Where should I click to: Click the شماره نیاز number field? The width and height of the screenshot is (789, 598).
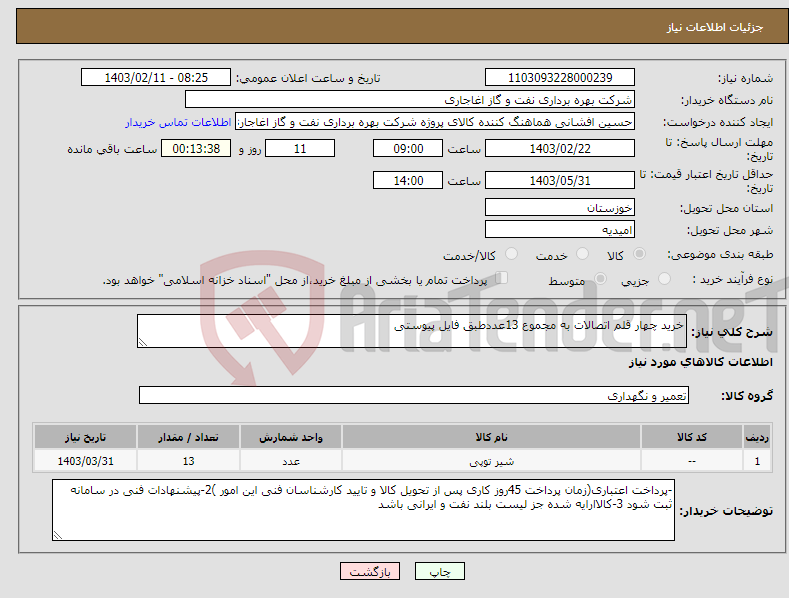(x=560, y=78)
